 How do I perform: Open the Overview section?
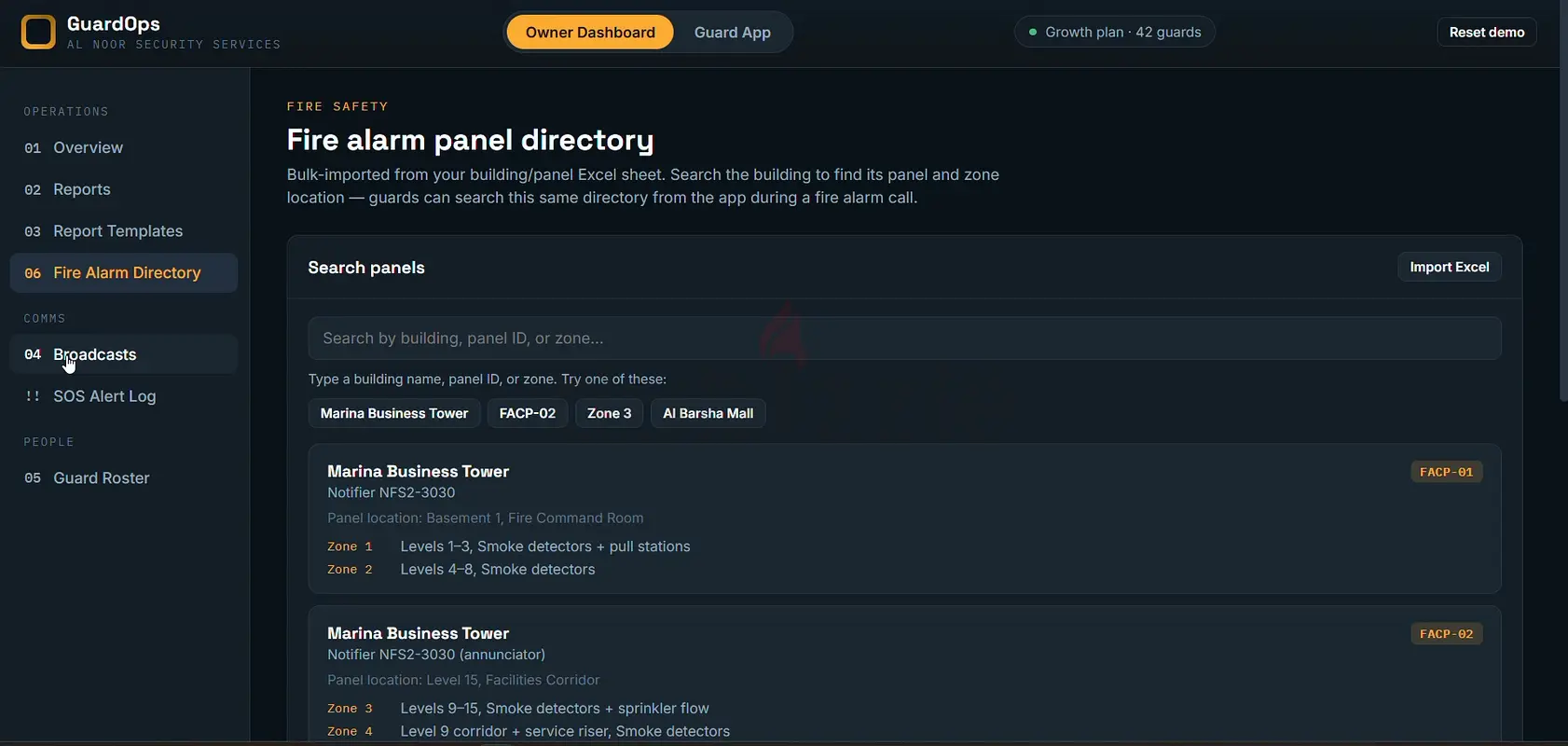[x=124, y=147]
